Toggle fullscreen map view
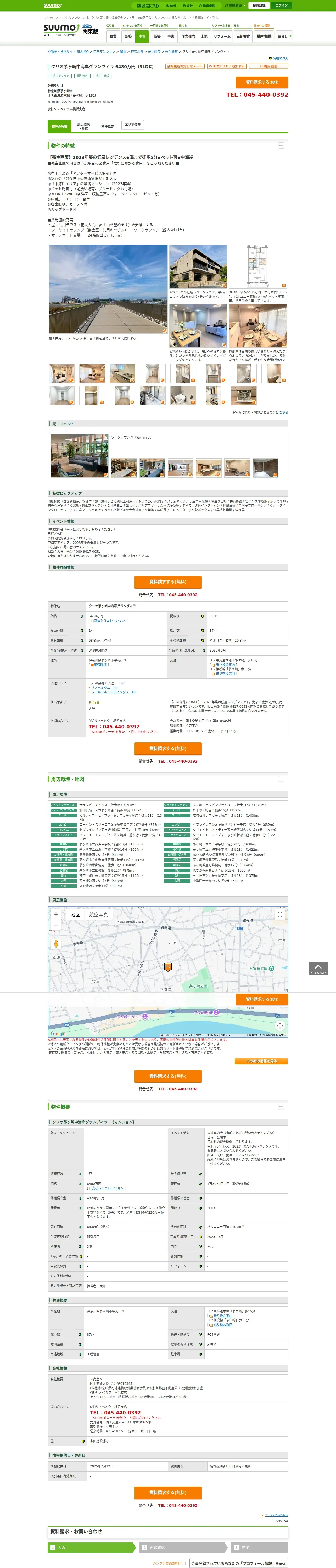This screenshot has width=336, height=1568. 280,914
